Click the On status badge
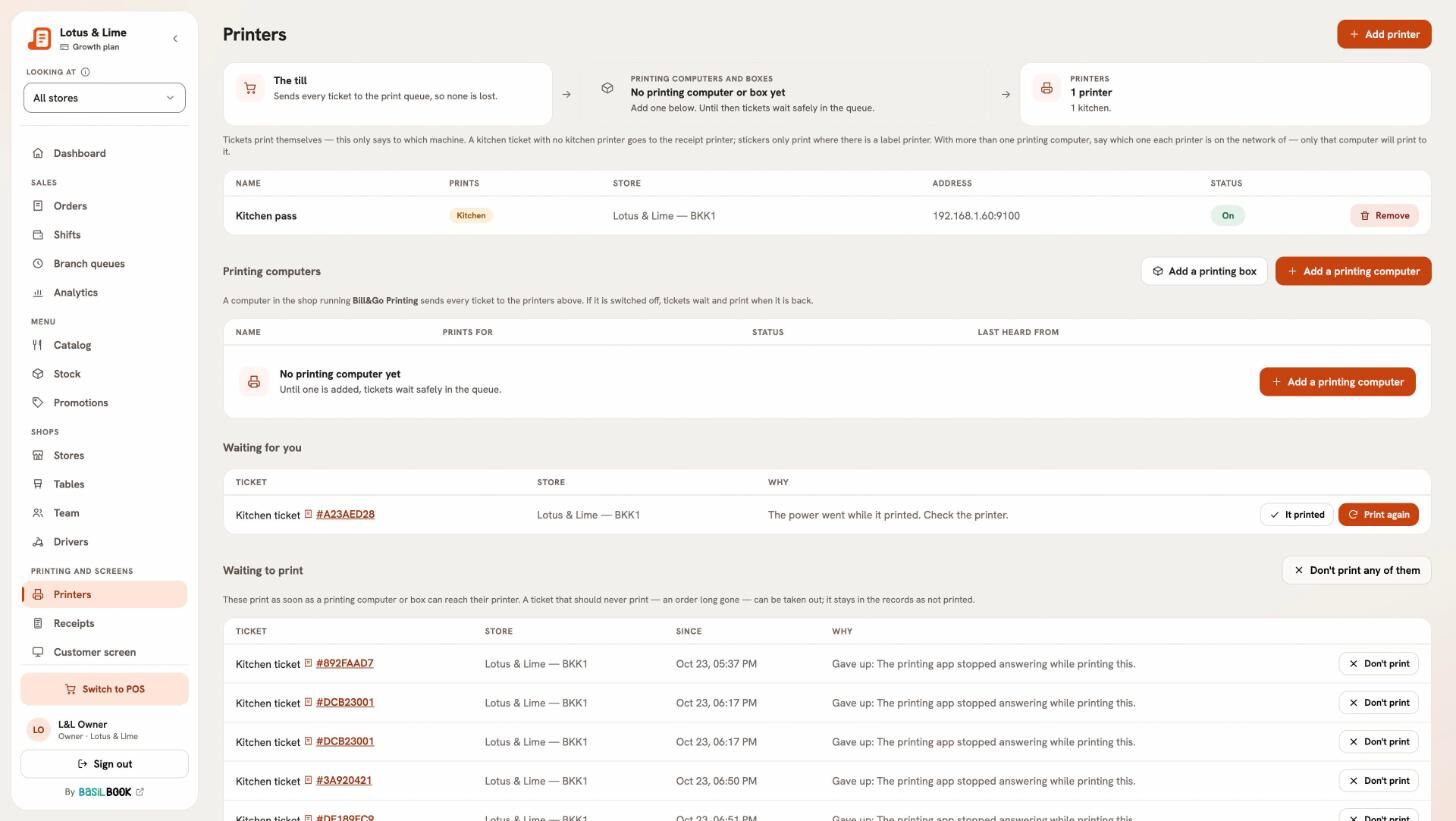The image size is (1456, 821). [1227, 216]
